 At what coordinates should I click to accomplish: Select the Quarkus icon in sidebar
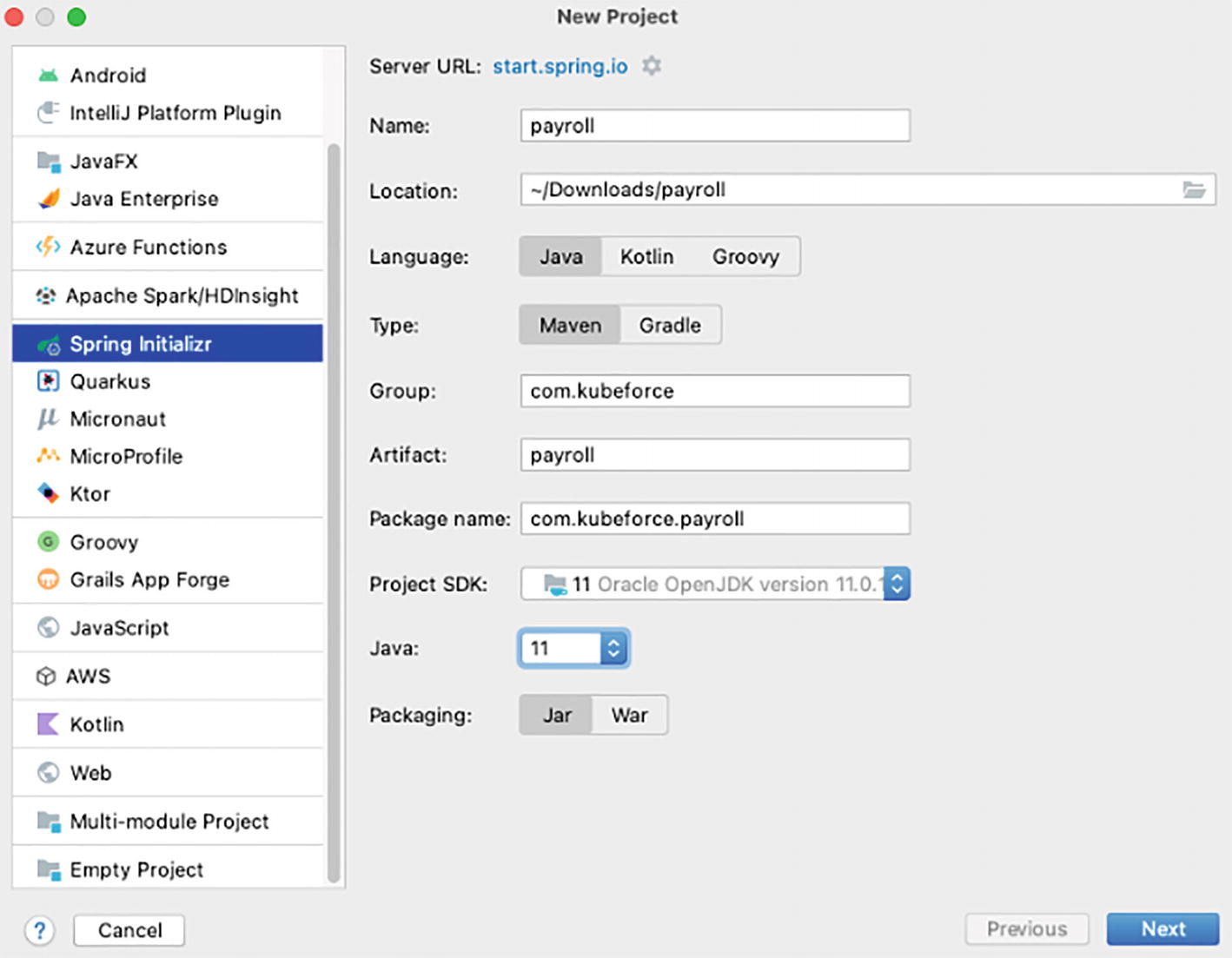pyautogui.click(x=48, y=381)
